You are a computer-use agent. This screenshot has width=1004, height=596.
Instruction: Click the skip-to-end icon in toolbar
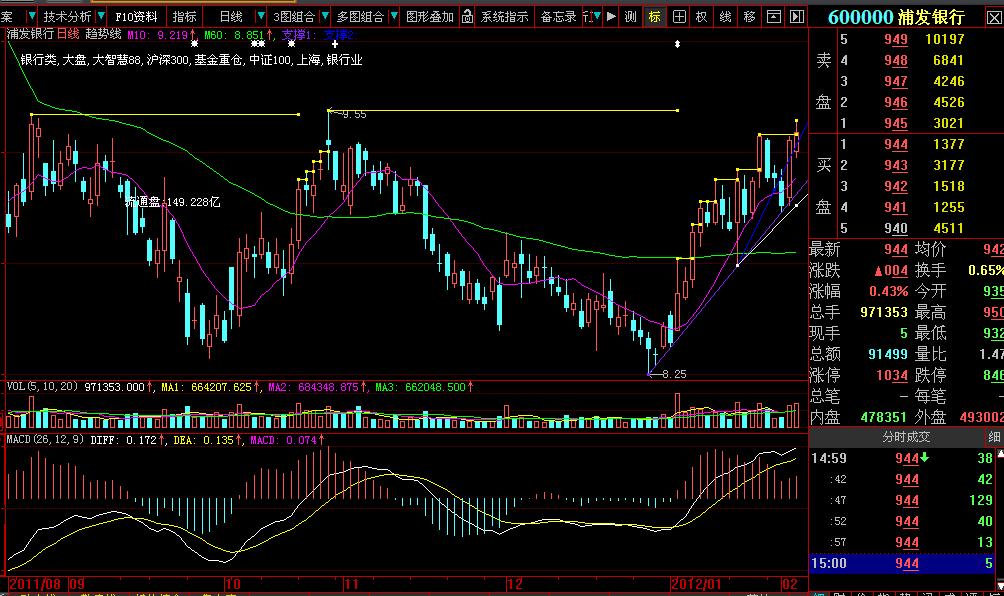tap(796, 17)
